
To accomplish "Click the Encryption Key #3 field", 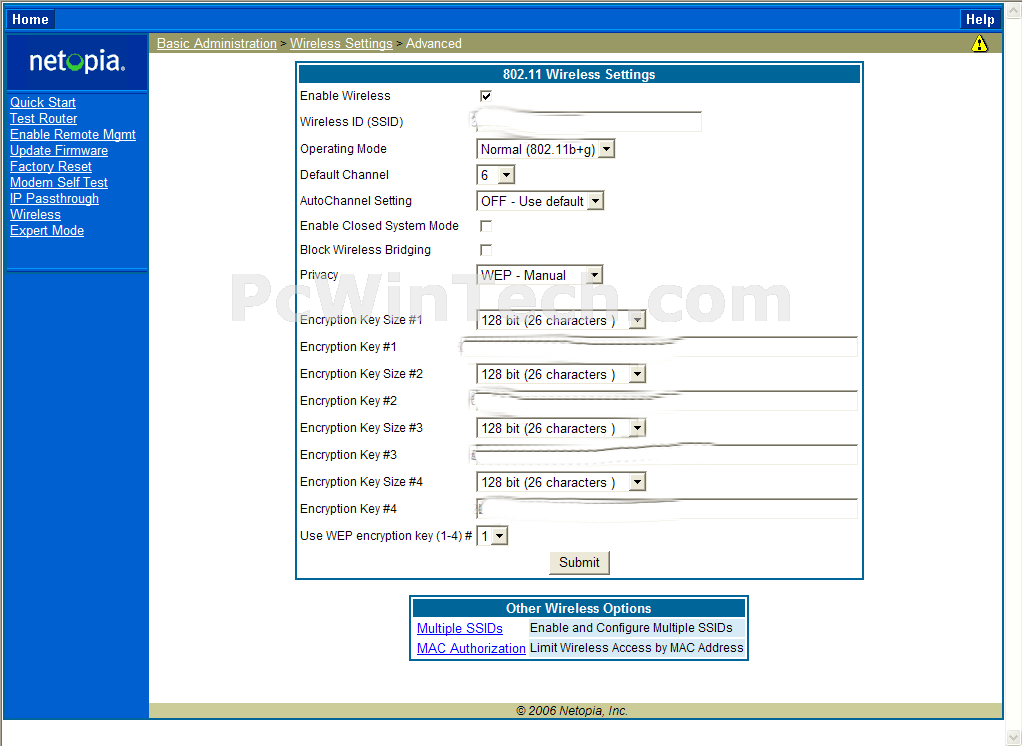I will (x=667, y=455).
